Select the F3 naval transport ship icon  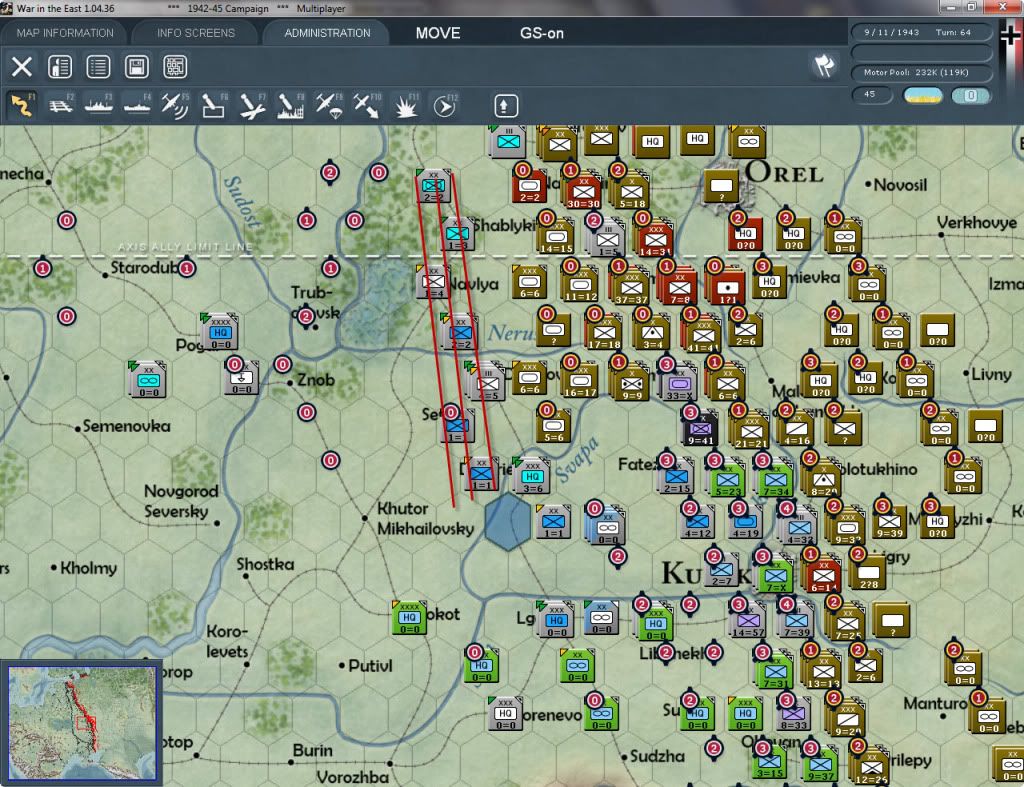click(99, 106)
